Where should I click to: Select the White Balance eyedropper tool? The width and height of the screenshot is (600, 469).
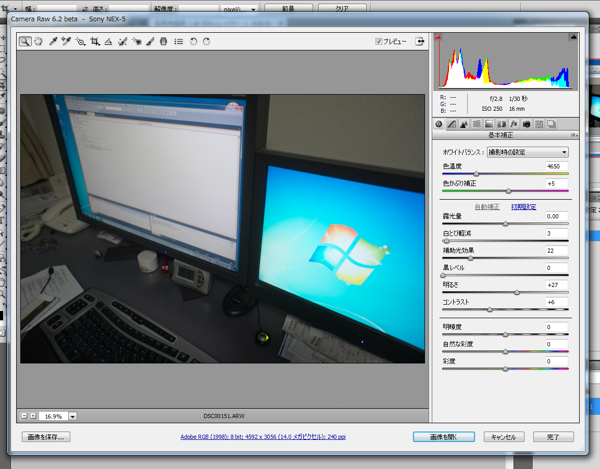(x=53, y=41)
